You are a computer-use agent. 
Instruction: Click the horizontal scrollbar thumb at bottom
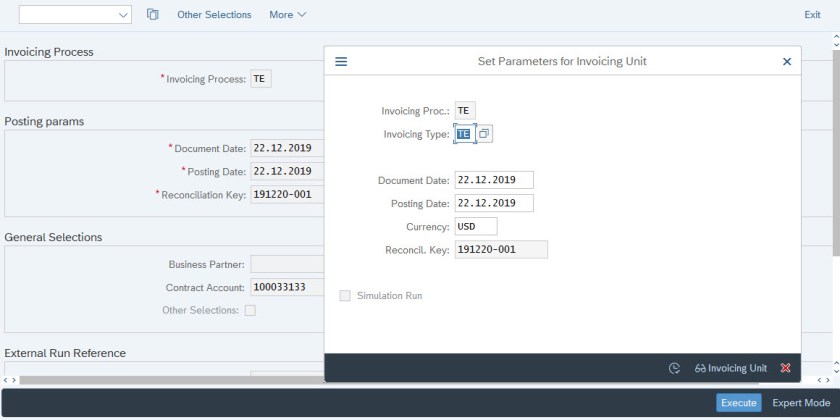click(x=171, y=380)
